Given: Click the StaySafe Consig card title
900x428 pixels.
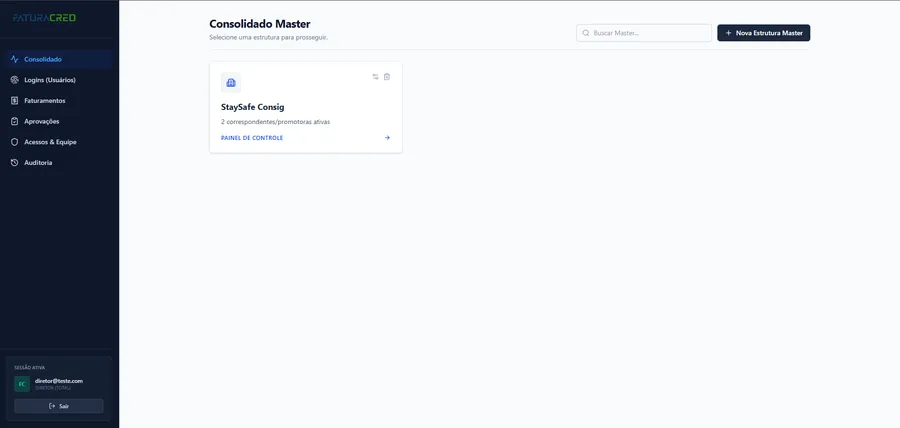Looking at the screenshot, I should [253, 107].
